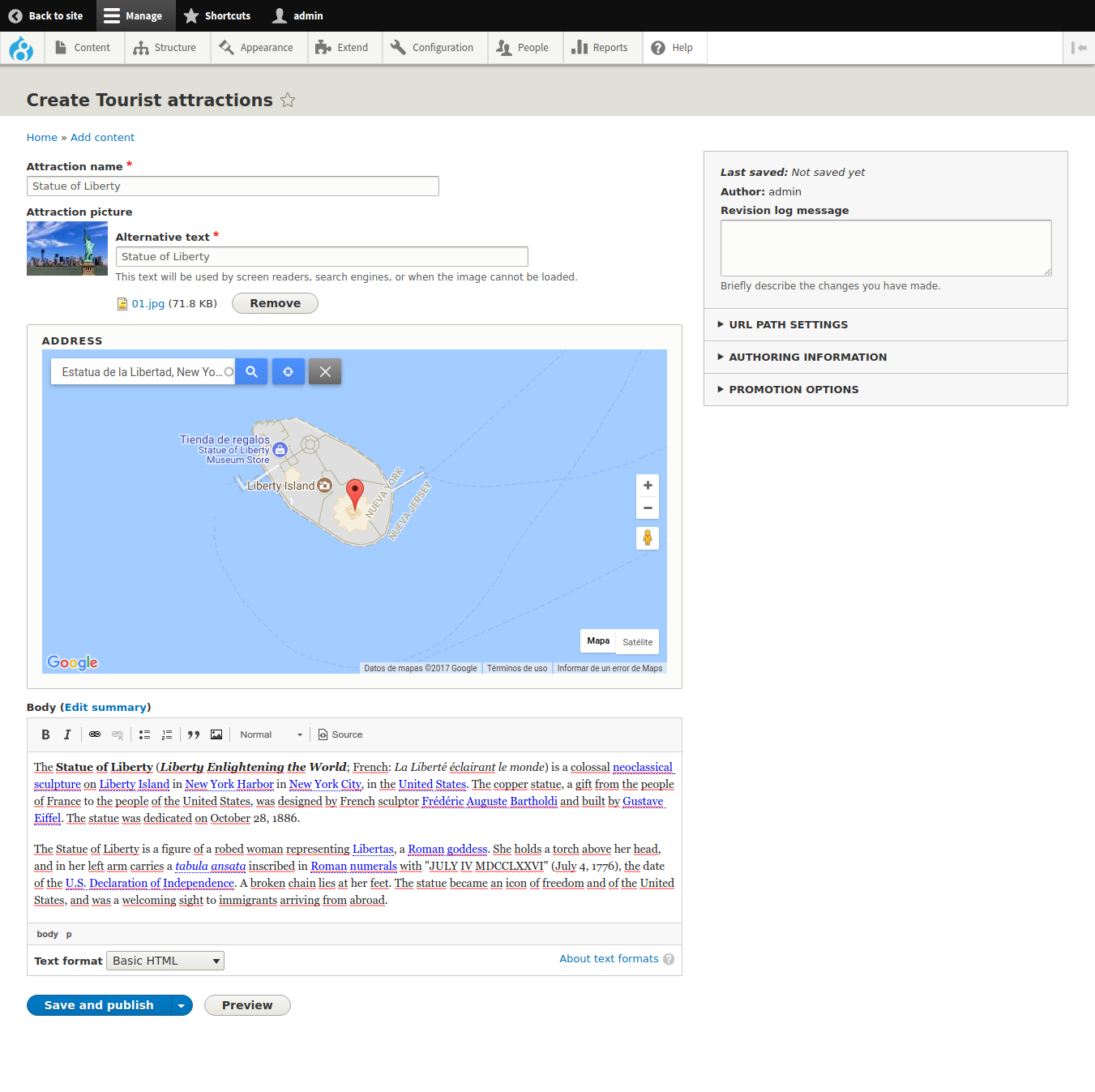Apply block quote formatting

[x=194, y=734]
